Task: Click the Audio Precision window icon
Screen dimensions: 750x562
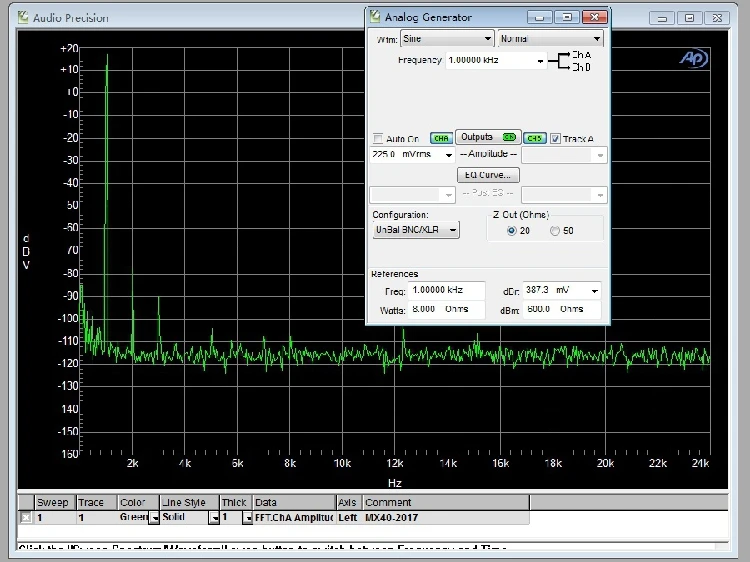Action: click(x=23, y=18)
